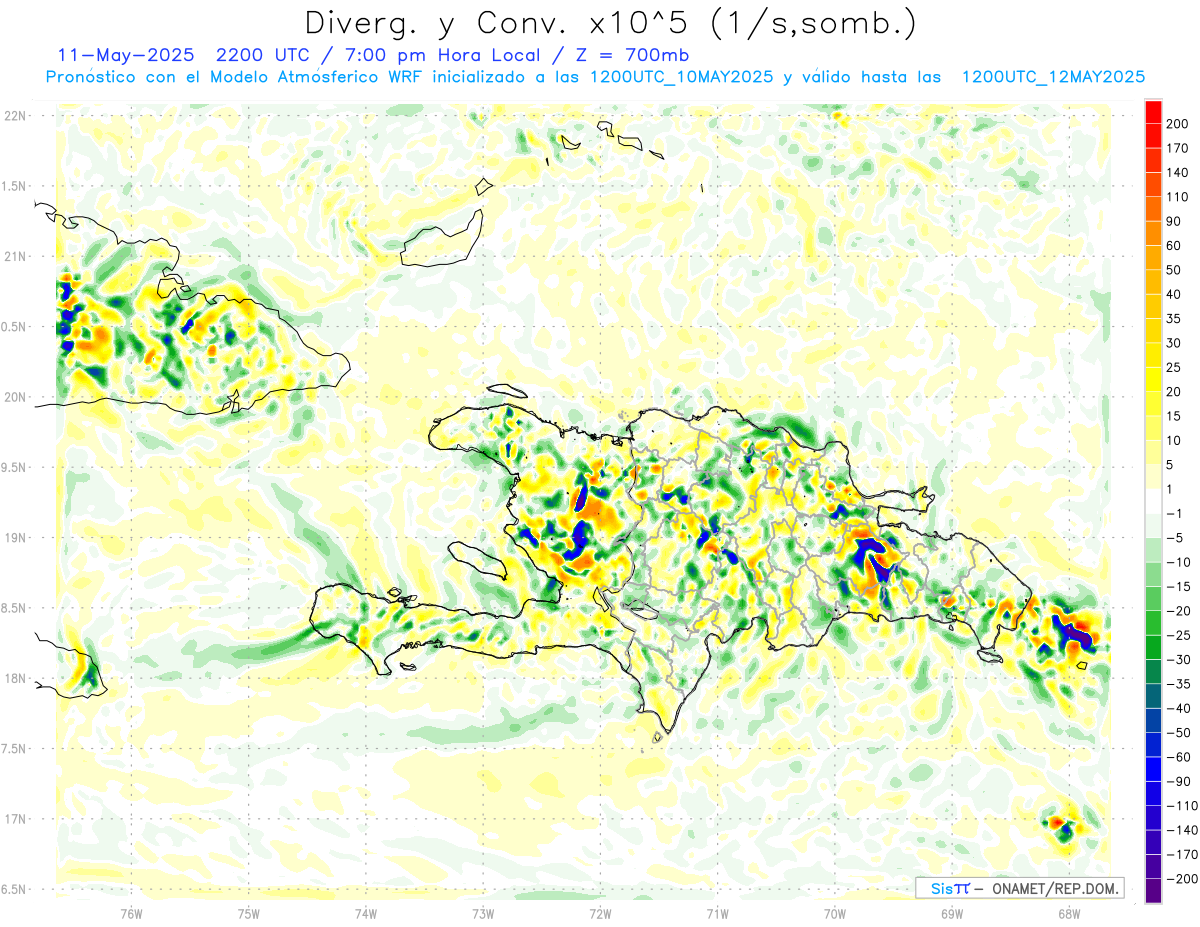Click the '8.5N' latitude label

(x=15, y=608)
